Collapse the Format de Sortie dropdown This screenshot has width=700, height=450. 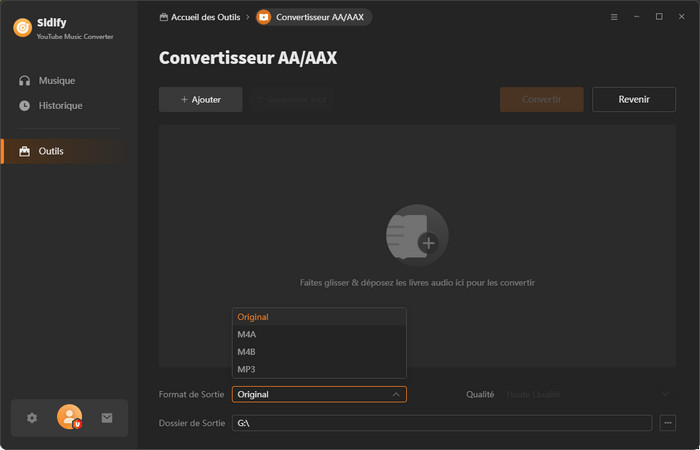[395, 394]
